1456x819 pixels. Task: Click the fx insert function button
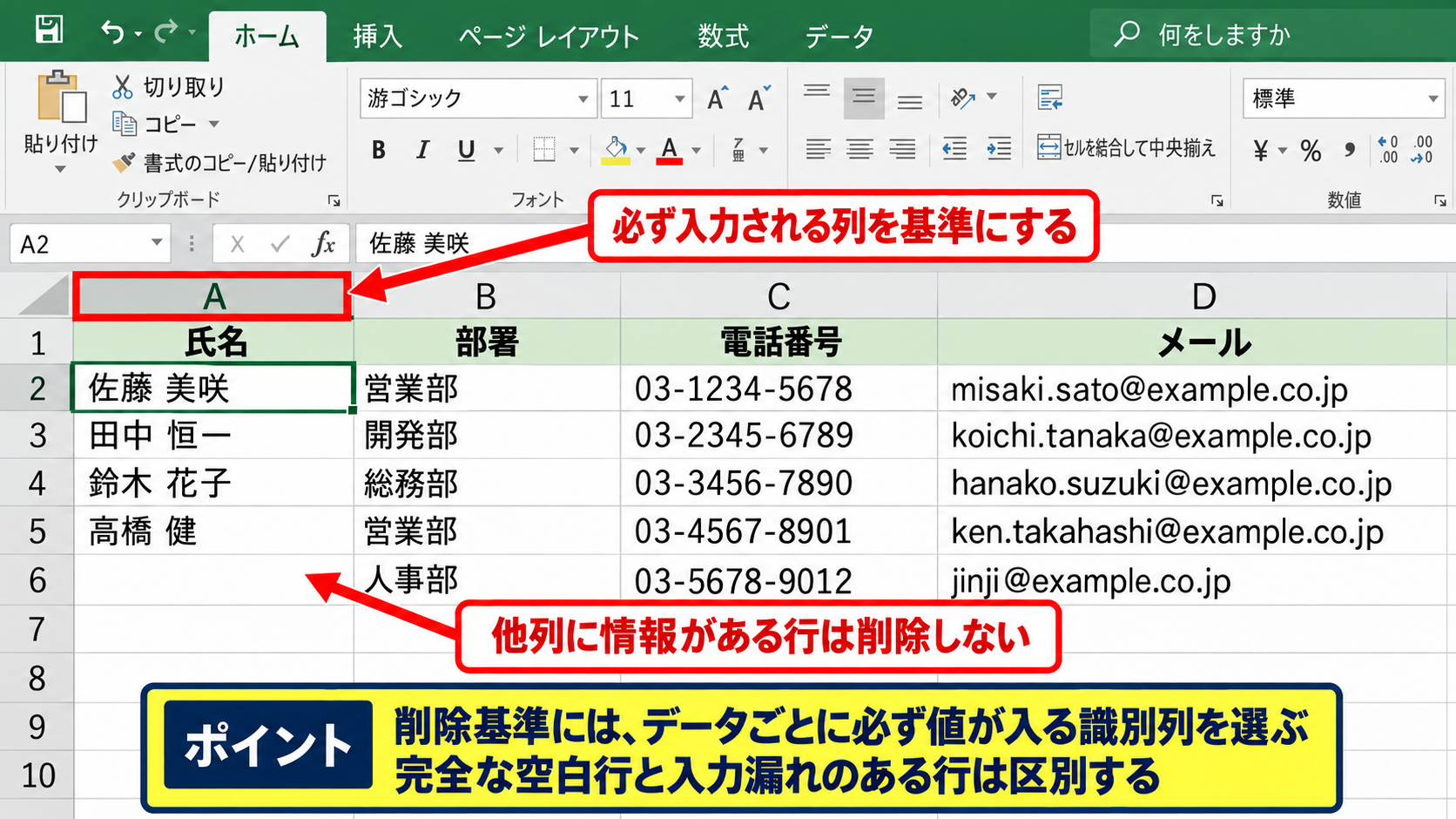pyautogui.click(x=323, y=244)
